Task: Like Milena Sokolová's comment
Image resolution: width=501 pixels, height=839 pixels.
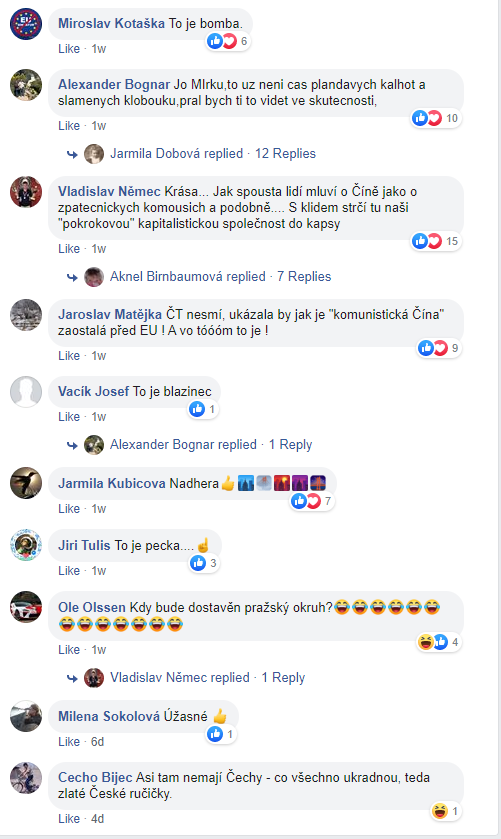Action: [69, 742]
